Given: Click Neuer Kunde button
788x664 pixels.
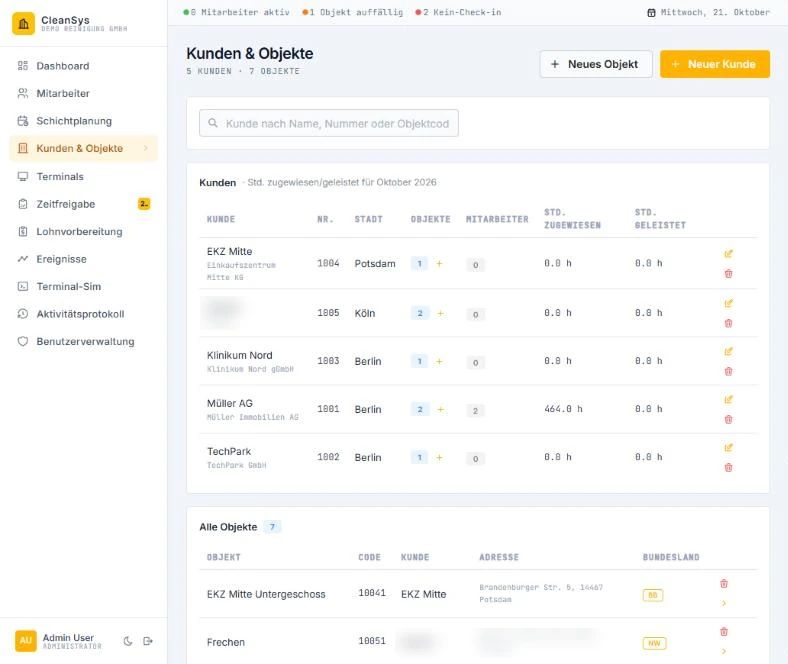Looking at the screenshot, I should pos(715,64).
